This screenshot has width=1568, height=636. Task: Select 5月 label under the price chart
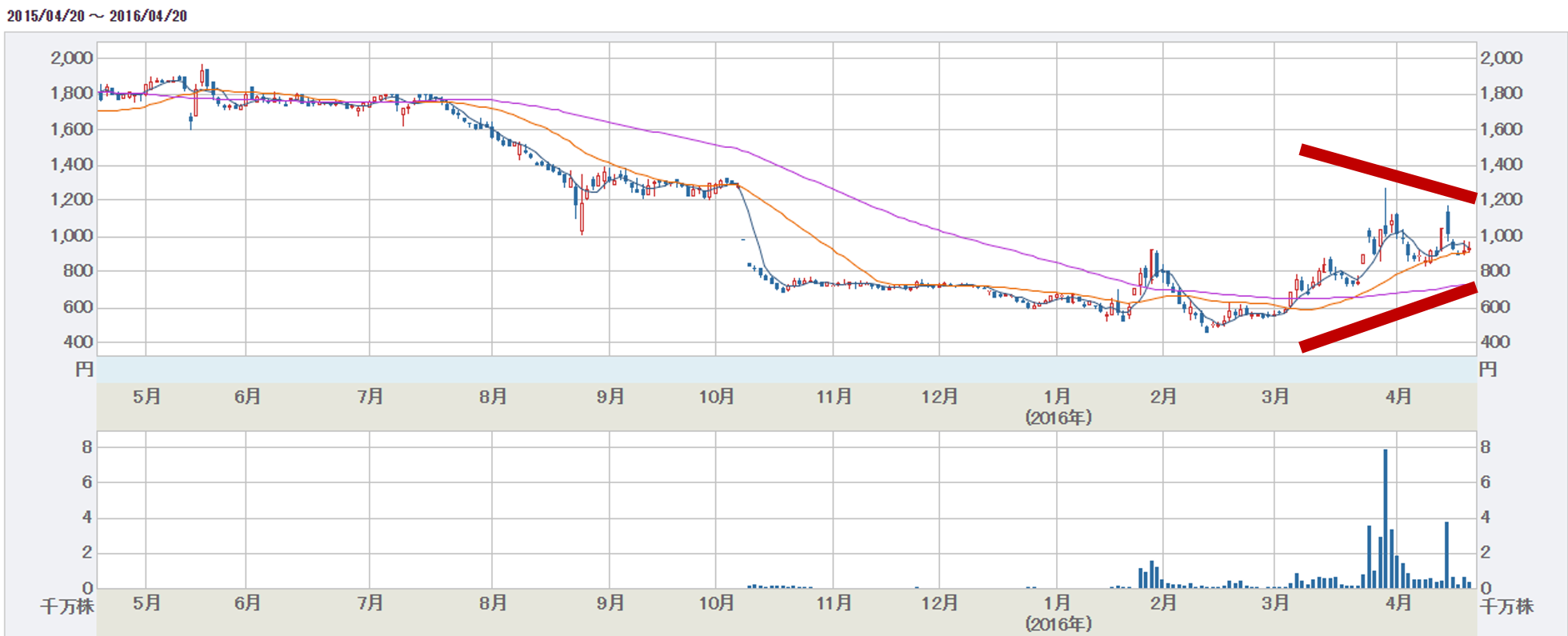[x=146, y=396]
